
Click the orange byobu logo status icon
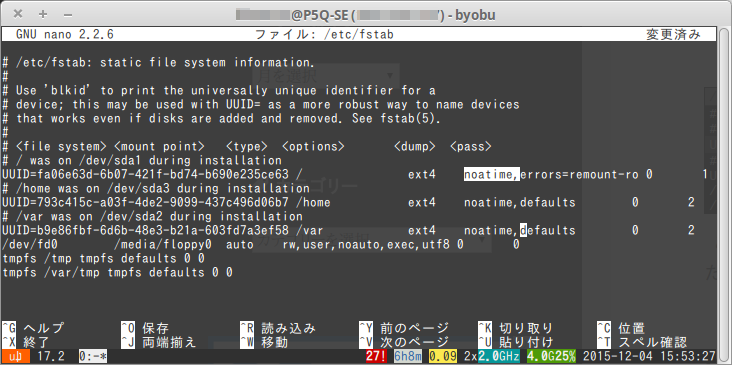point(16,357)
